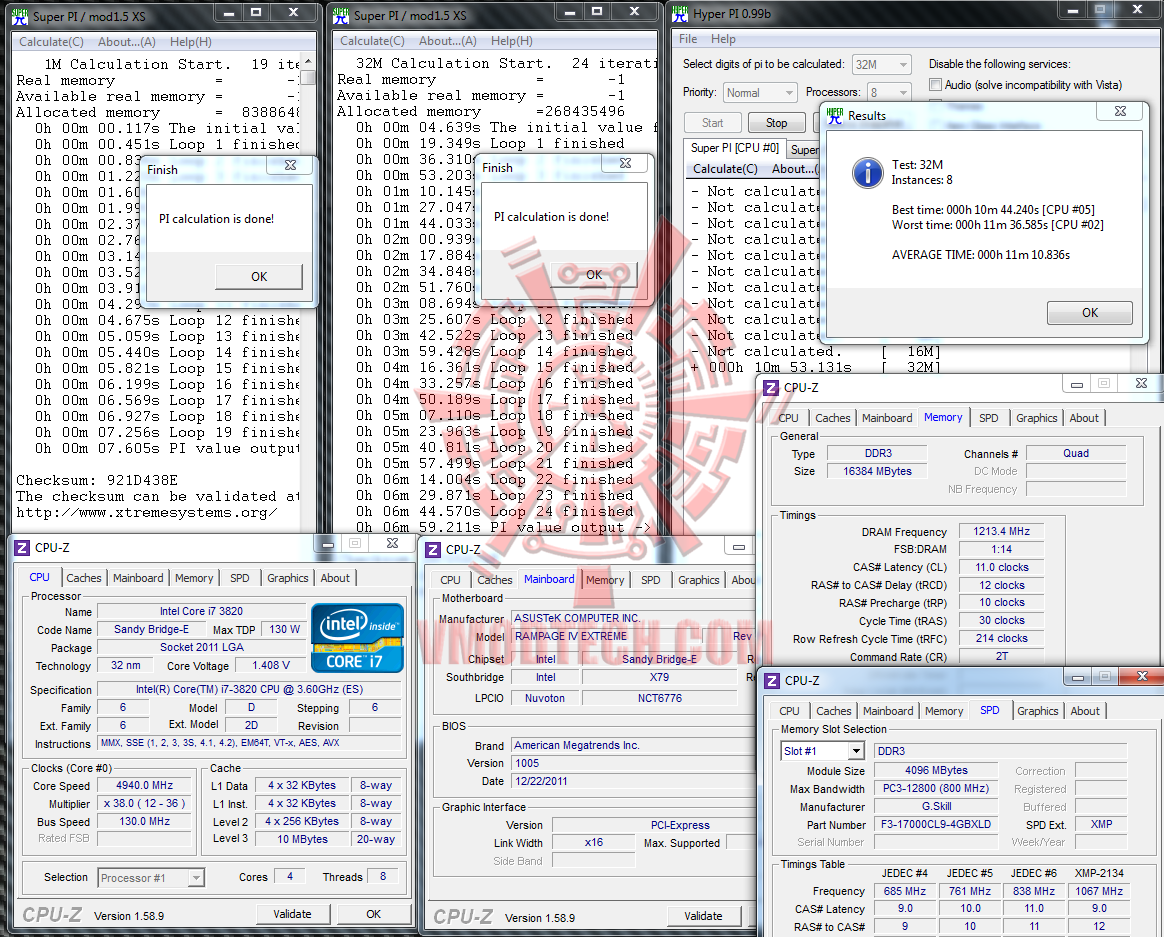Close the Hyper PI window

click(x=1138, y=10)
